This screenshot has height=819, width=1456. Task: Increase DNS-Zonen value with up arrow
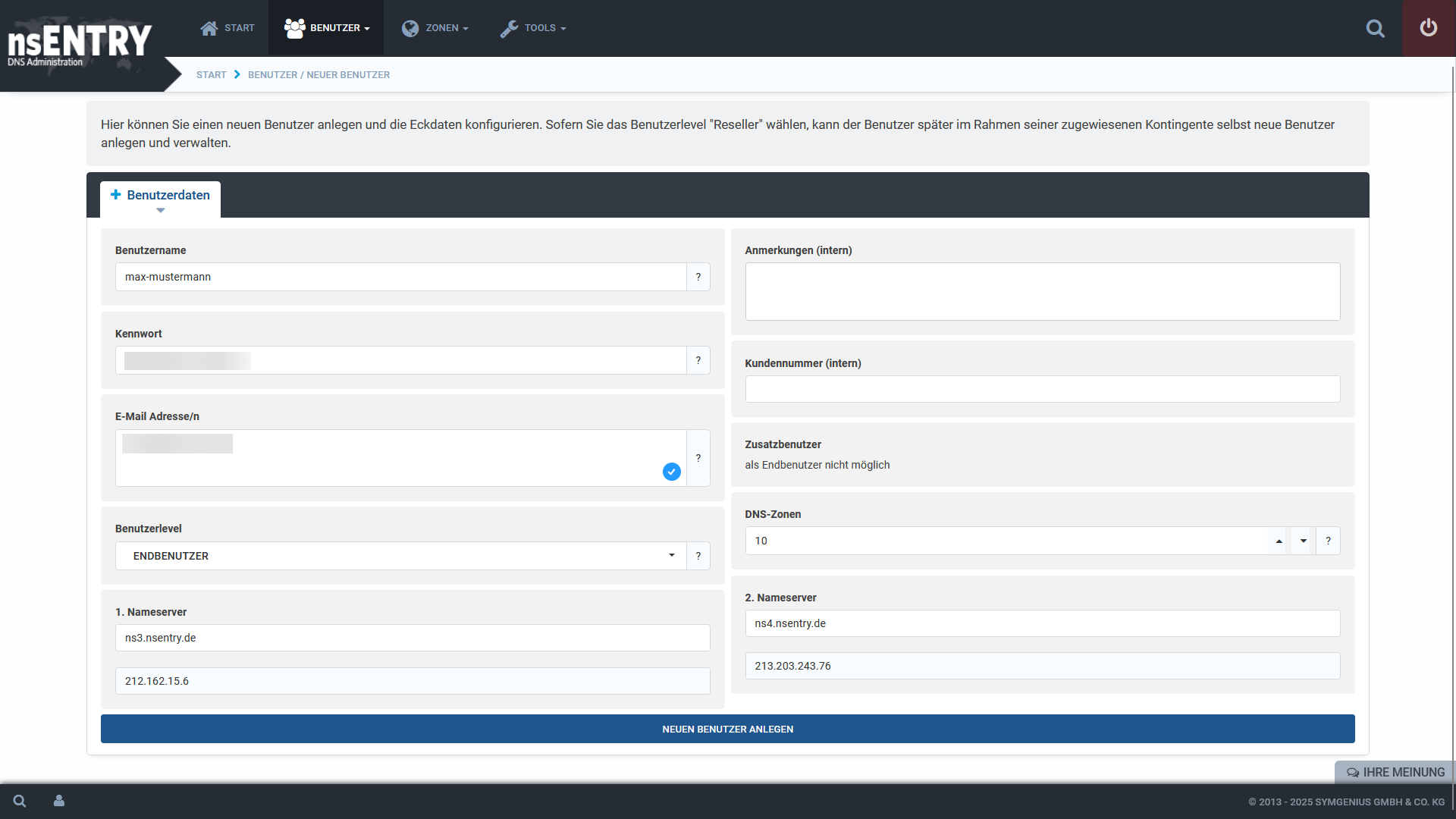point(1279,541)
